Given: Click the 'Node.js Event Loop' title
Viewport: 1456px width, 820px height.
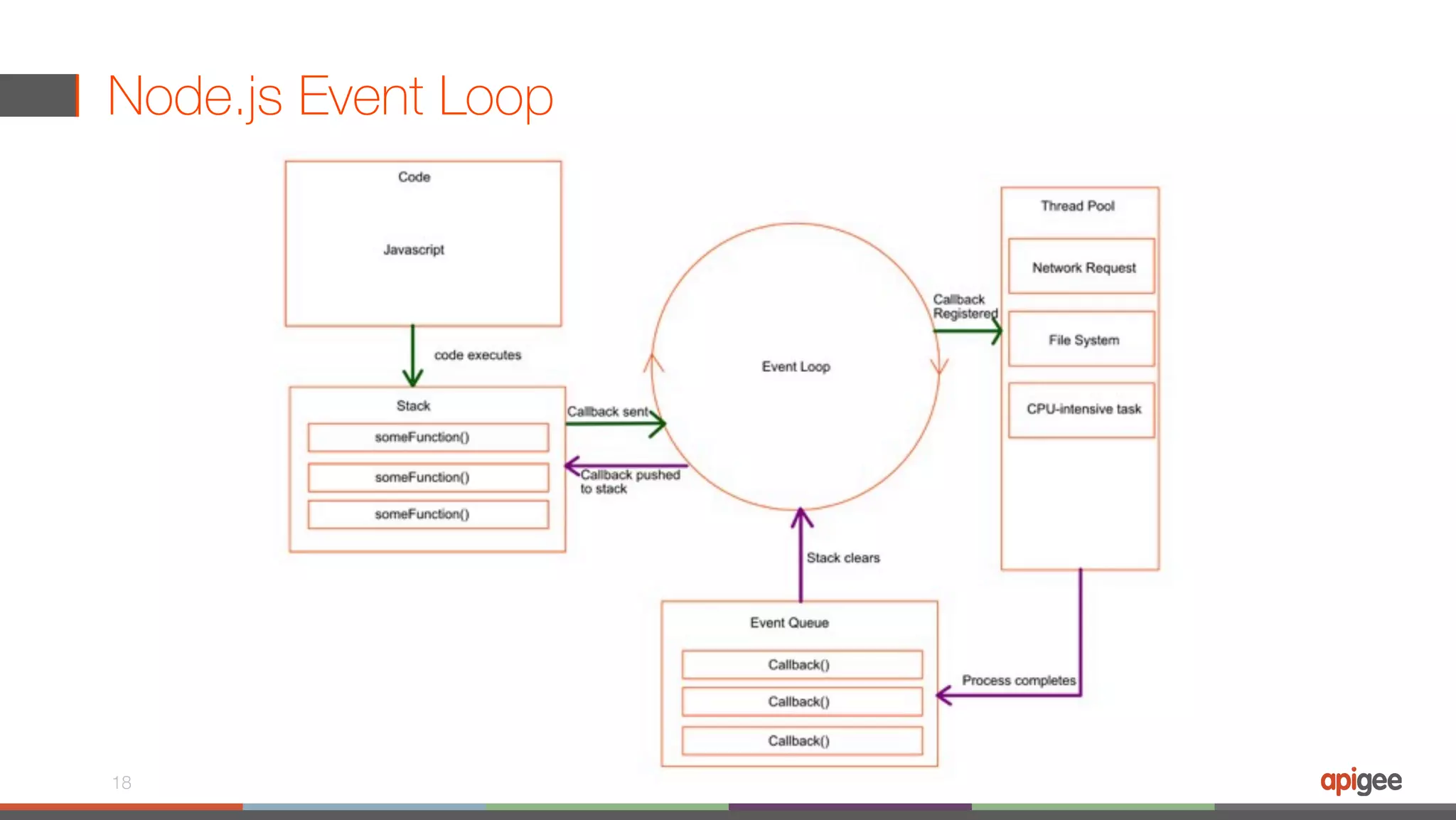Looking at the screenshot, I should pos(330,97).
